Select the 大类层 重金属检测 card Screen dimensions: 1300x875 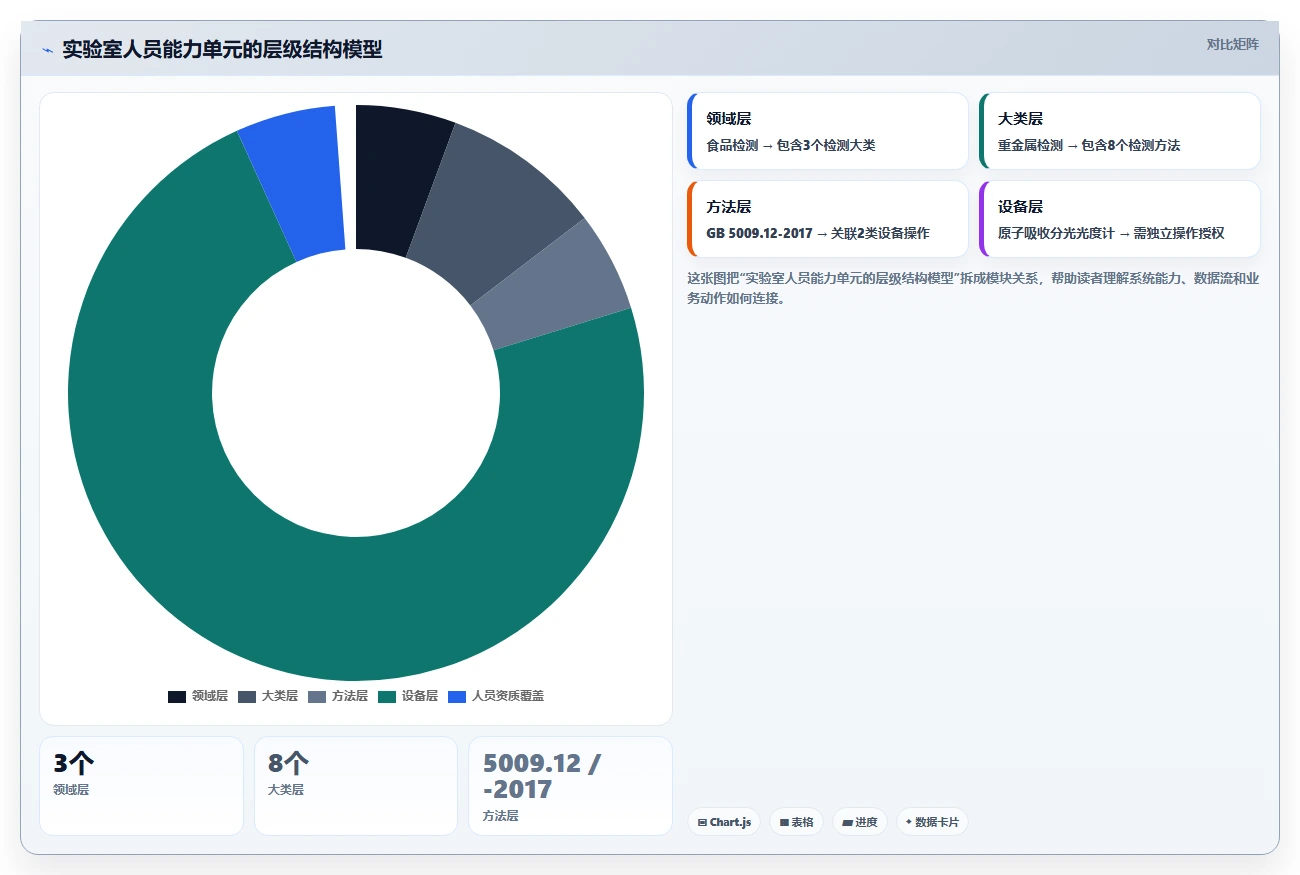coord(1119,131)
